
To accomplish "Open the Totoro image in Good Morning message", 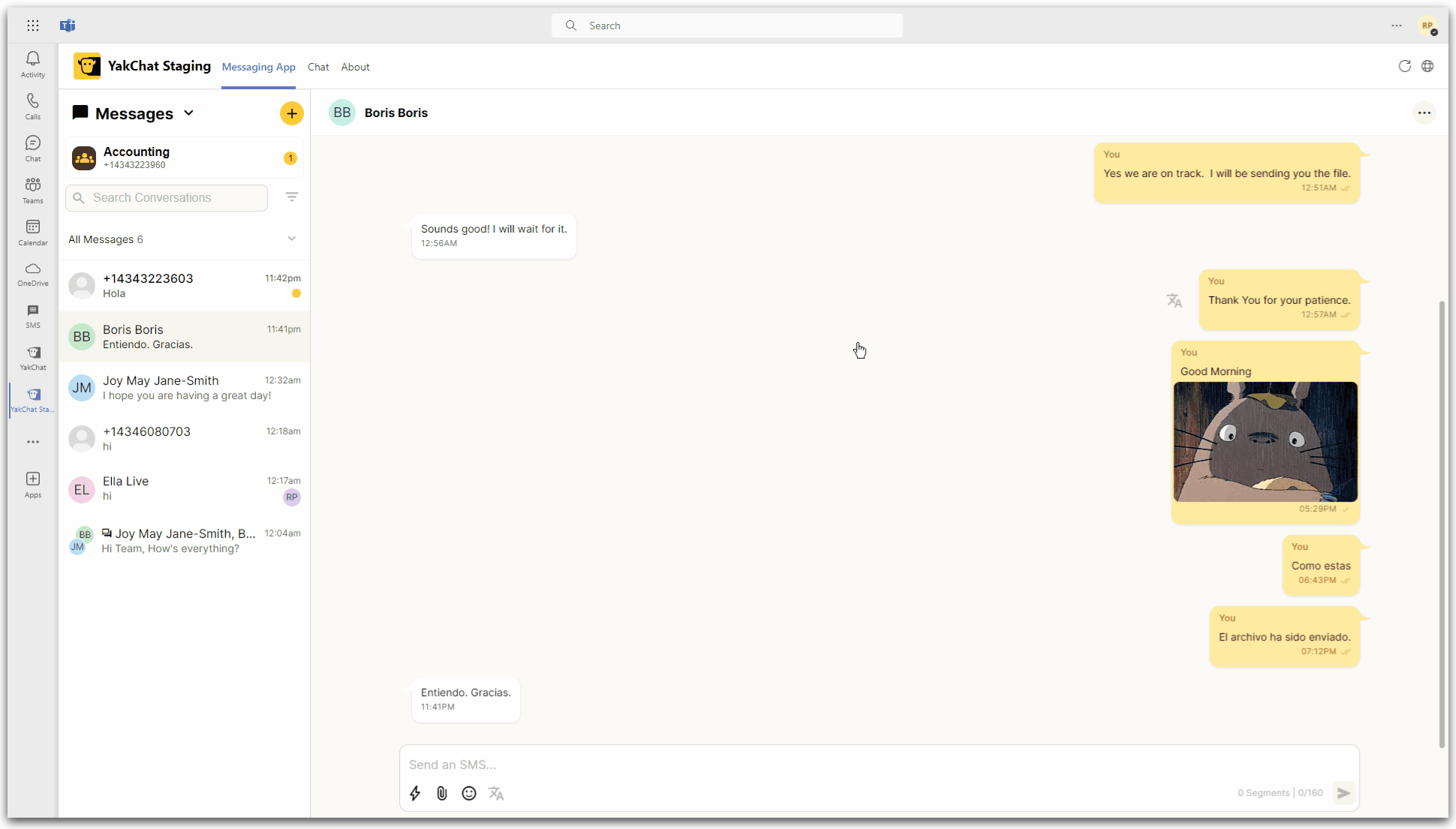I will [1265, 442].
